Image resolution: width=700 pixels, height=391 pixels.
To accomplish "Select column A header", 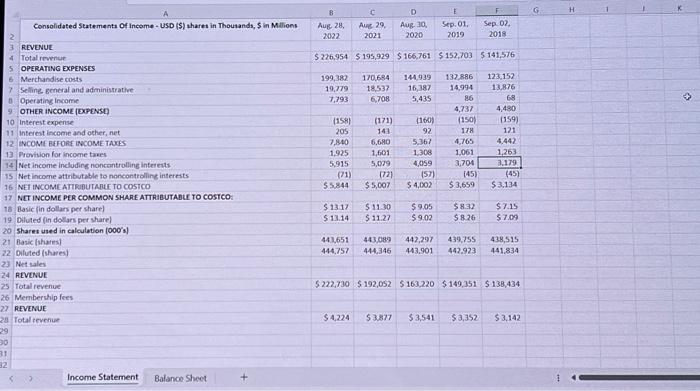I will 165,14.
